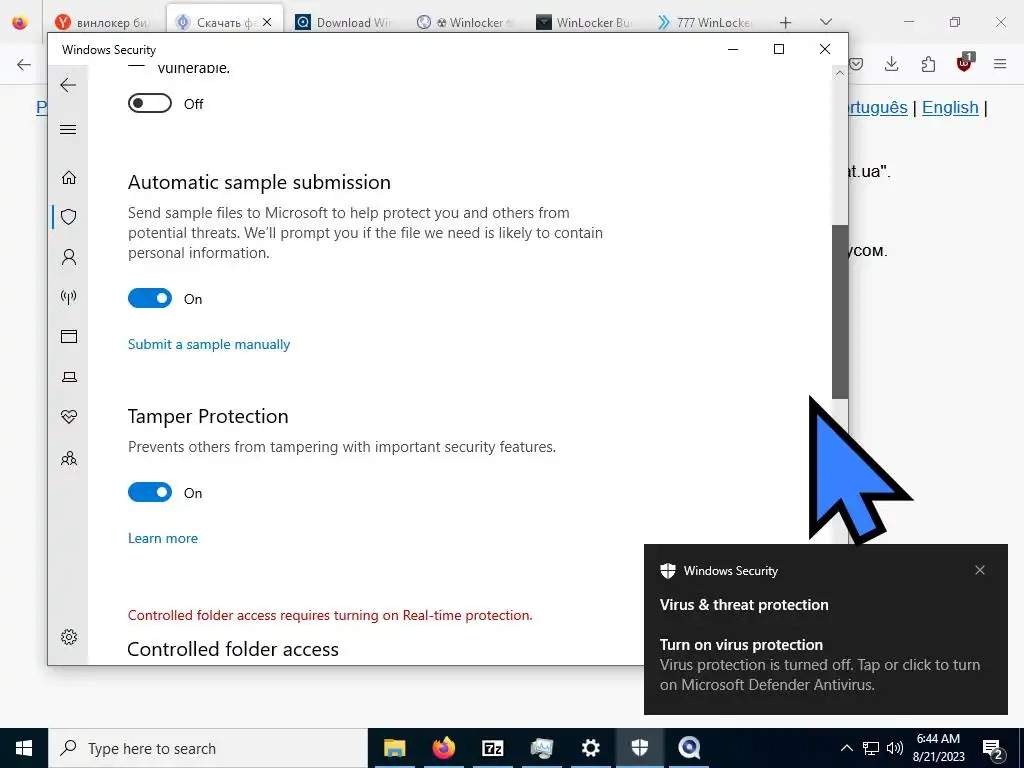The height and width of the screenshot is (768, 1024).
Task: Open 7-Zip from the taskbar
Action: pyautogui.click(x=492, y=748)
